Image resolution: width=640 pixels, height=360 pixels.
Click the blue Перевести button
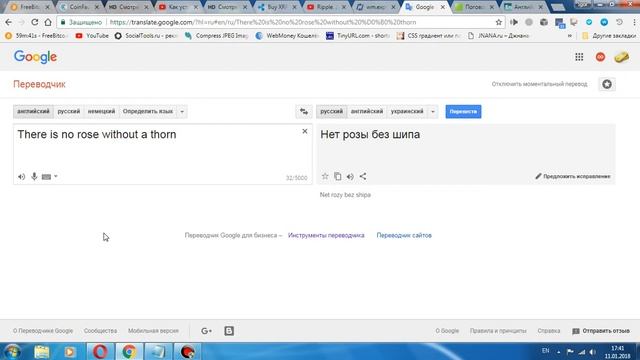coord(463,111)
